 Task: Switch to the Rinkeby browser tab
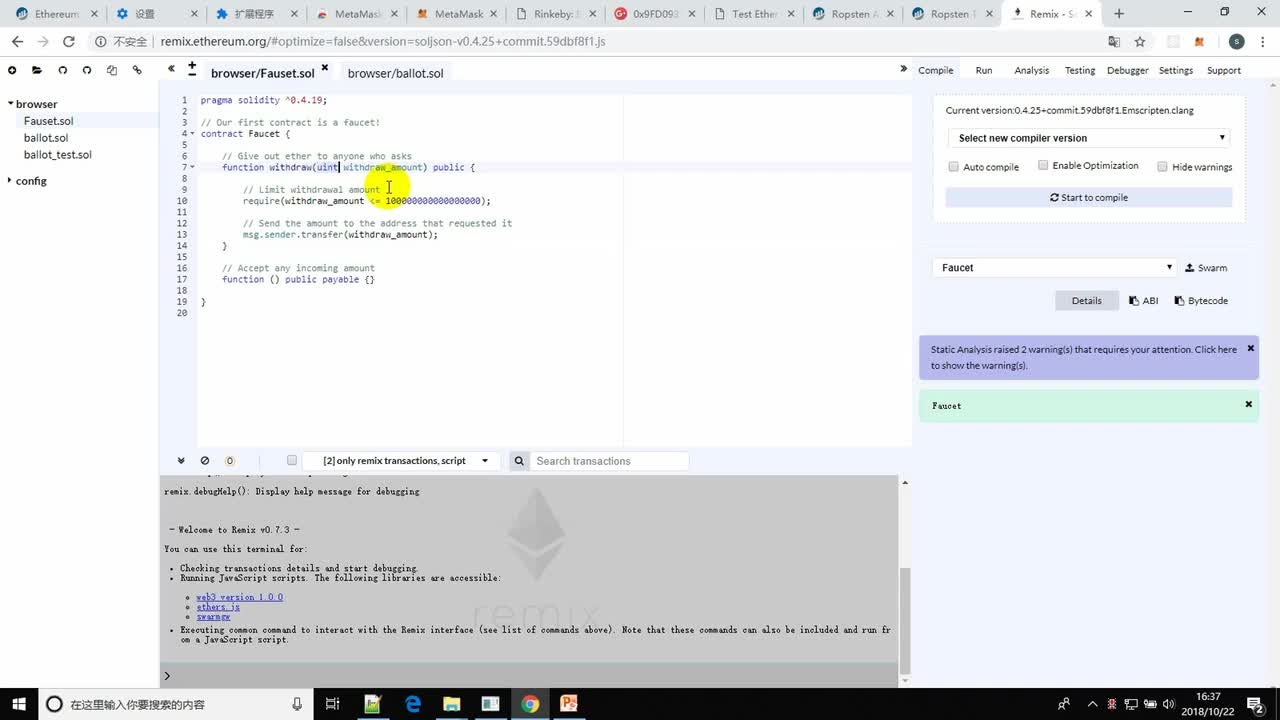coord(555,14)
